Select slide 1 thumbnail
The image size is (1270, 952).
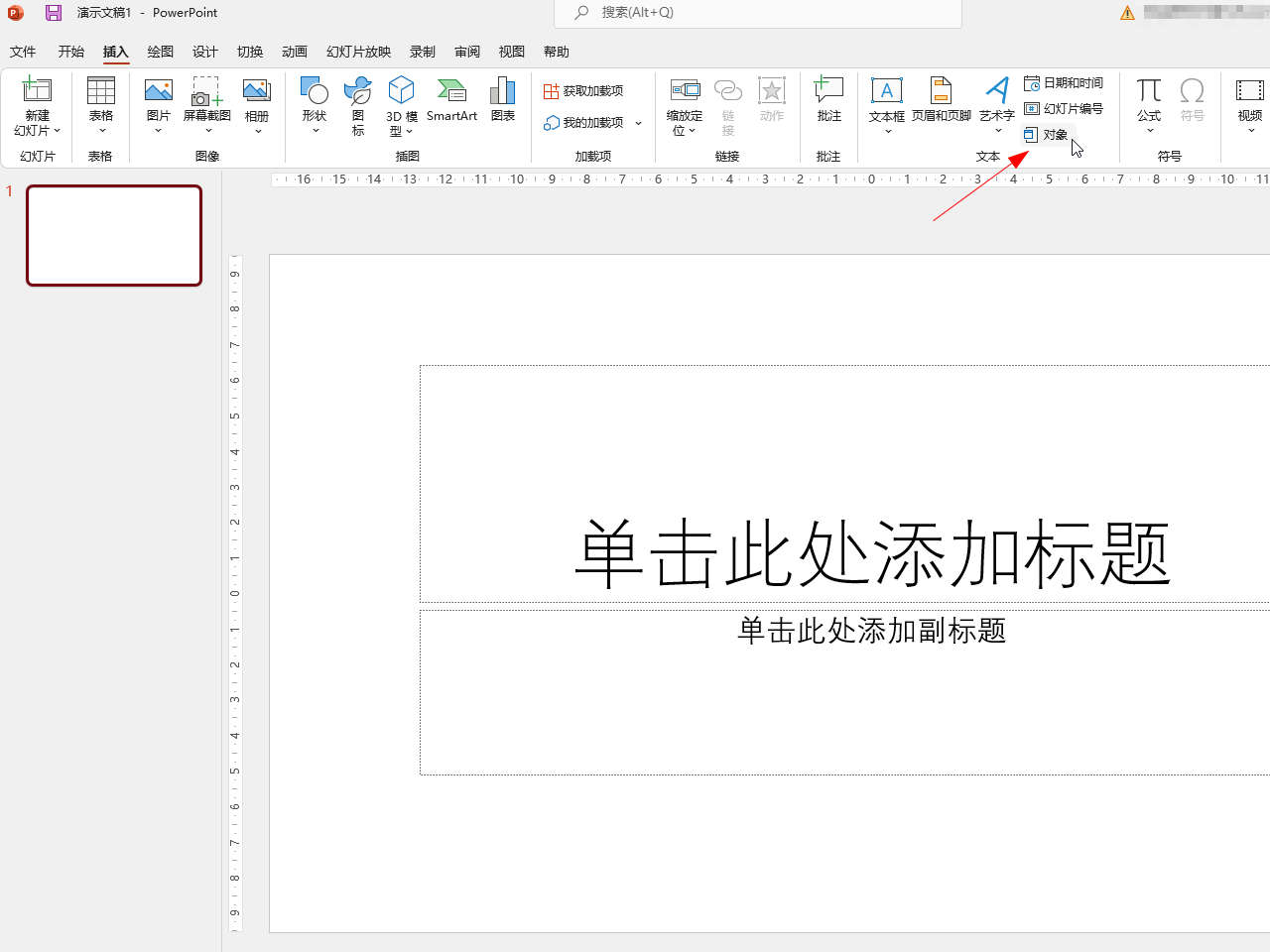pos(114,236)
